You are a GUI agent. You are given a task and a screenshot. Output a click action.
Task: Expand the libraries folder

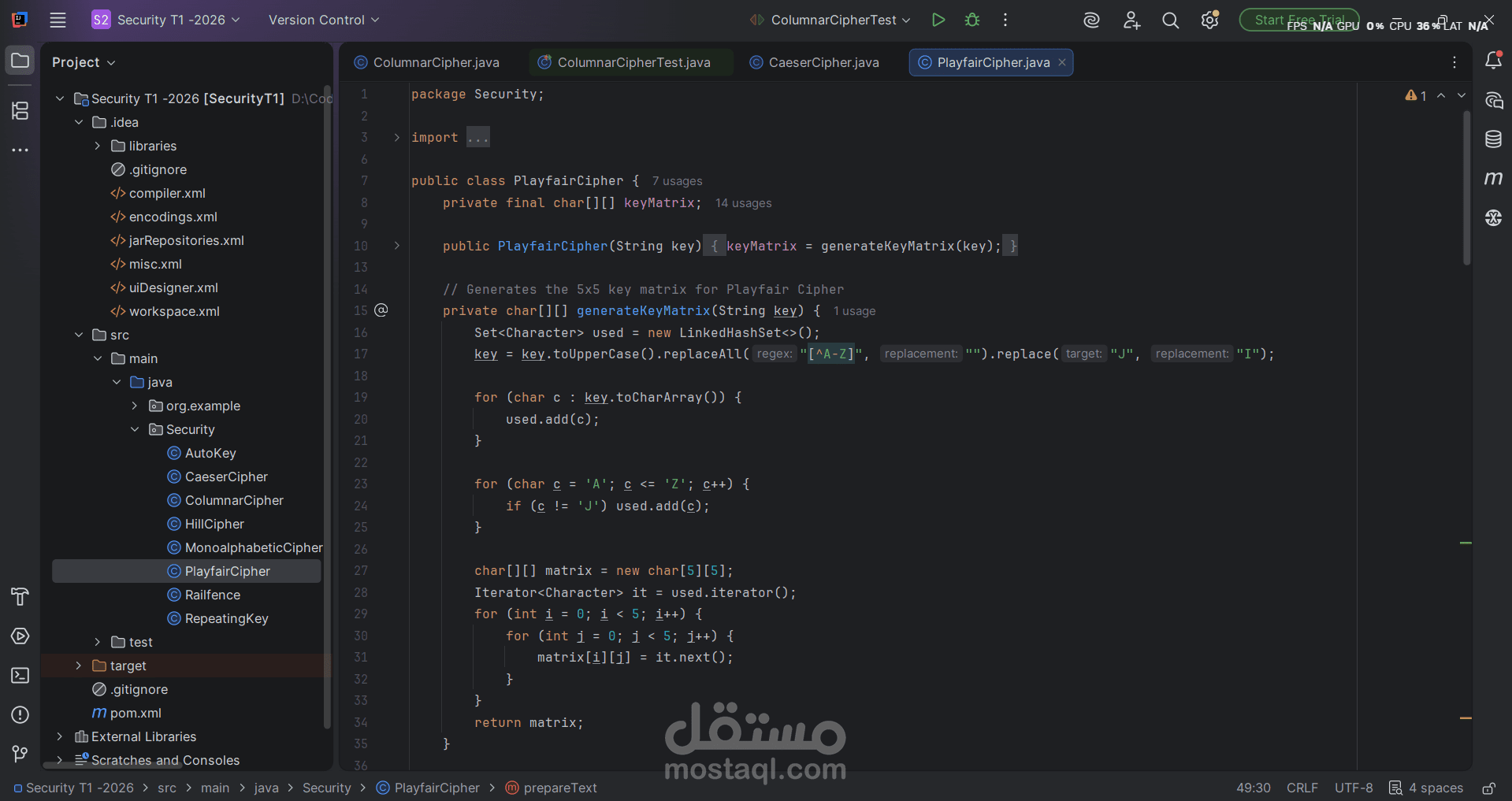point(98,146)
